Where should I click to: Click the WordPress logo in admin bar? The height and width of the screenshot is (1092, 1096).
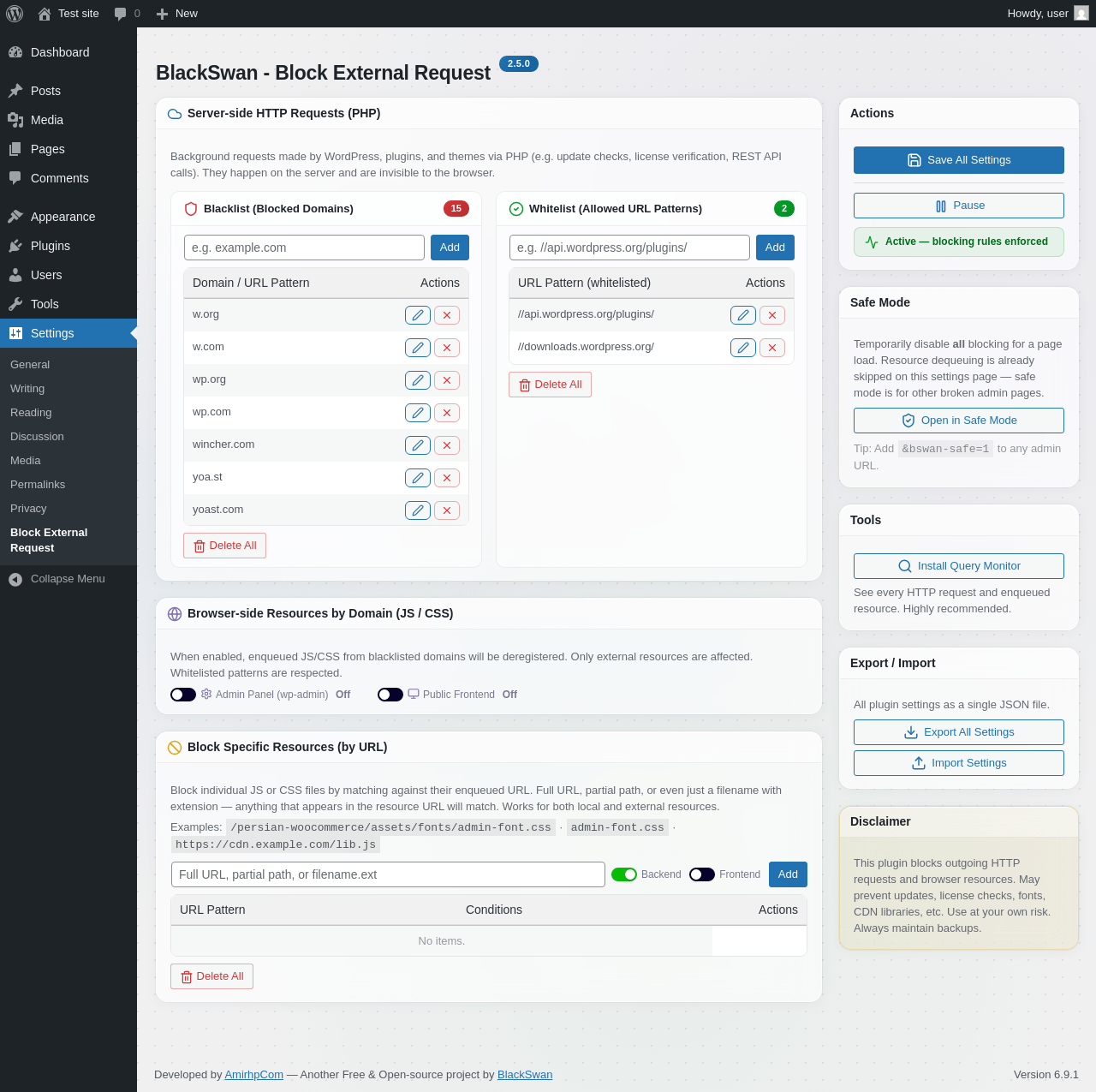point(15,14)
